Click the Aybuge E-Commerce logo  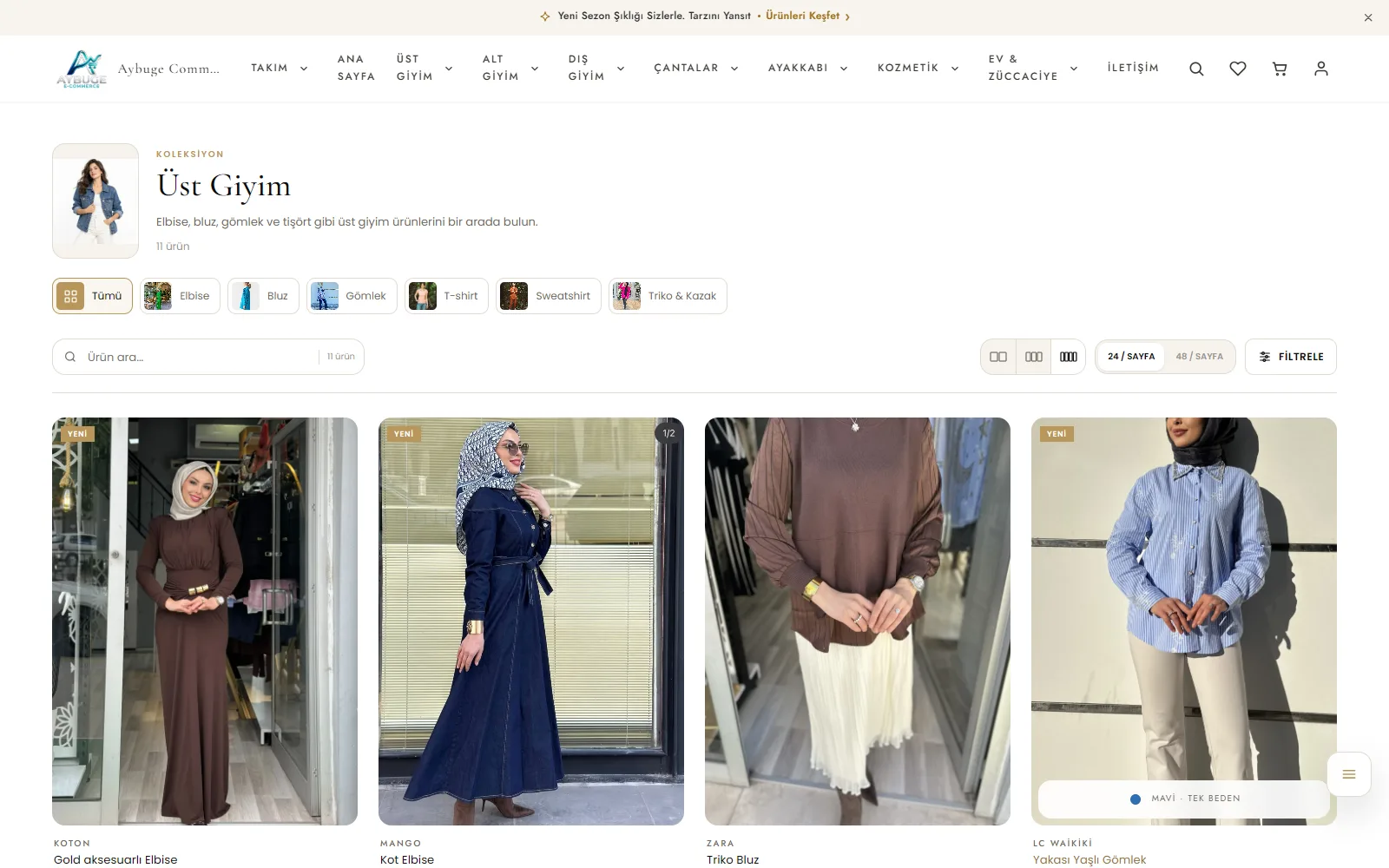pos(82,69)
